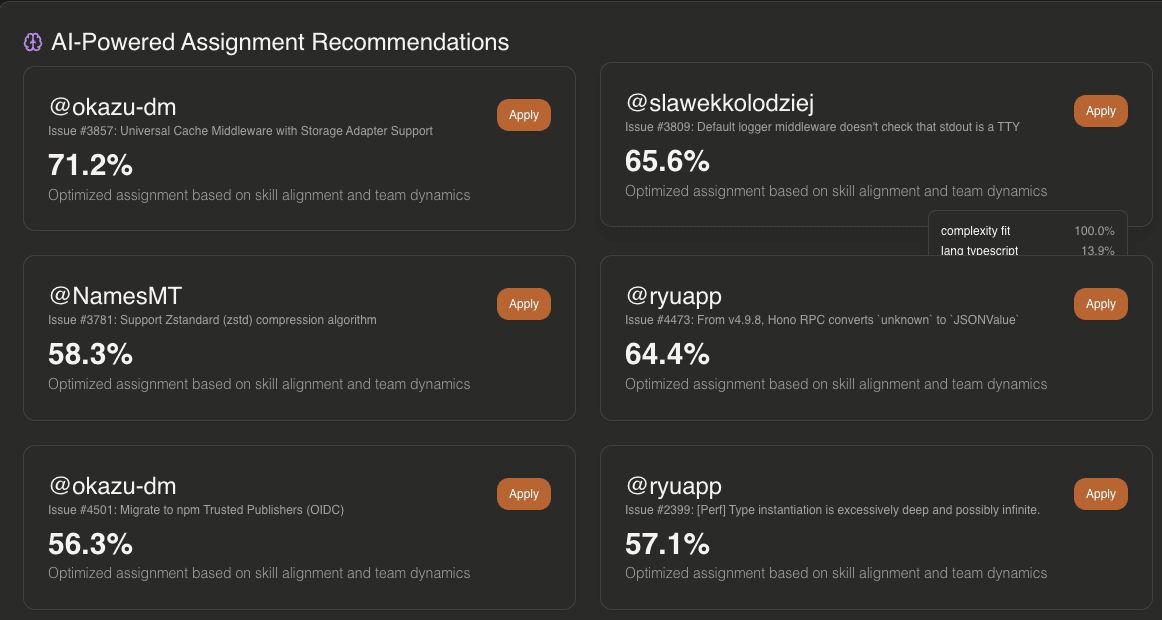Click the 65.6% match score
This screenshot has width=1162, height=620.
(x=667, y=160)
